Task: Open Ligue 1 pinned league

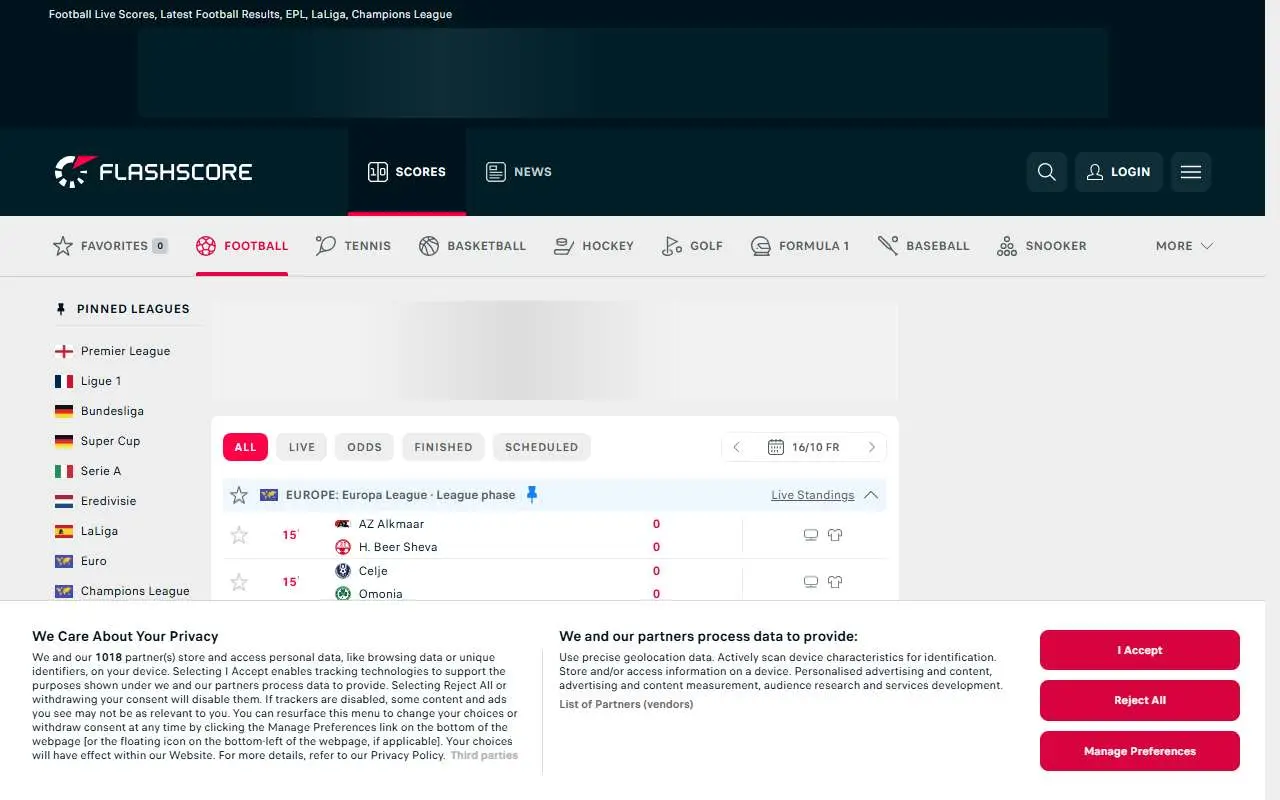Action: [101, 381]
